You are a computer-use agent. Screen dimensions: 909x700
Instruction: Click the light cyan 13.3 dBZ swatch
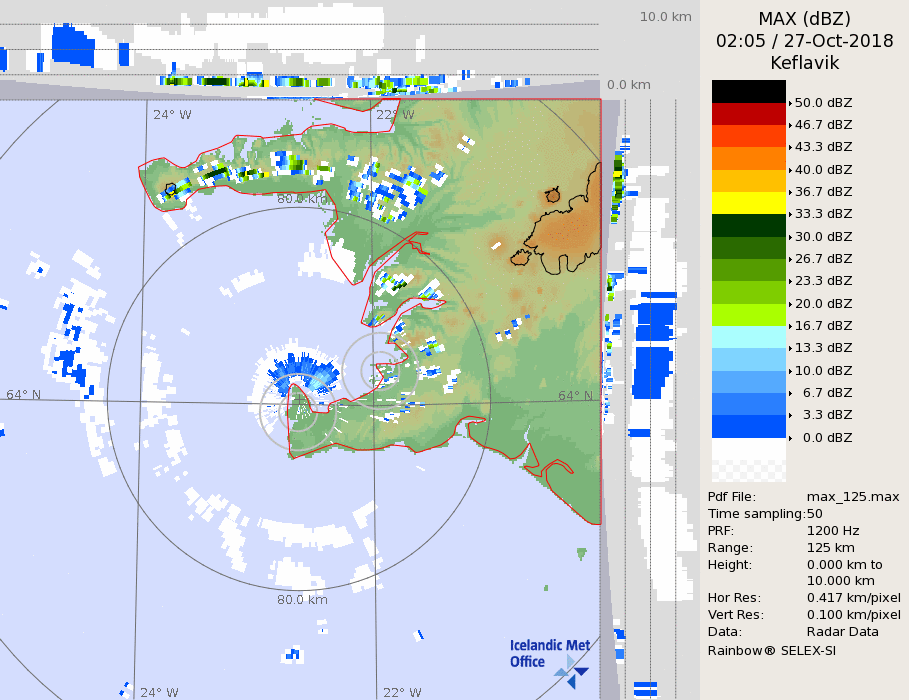coord(748,337)
